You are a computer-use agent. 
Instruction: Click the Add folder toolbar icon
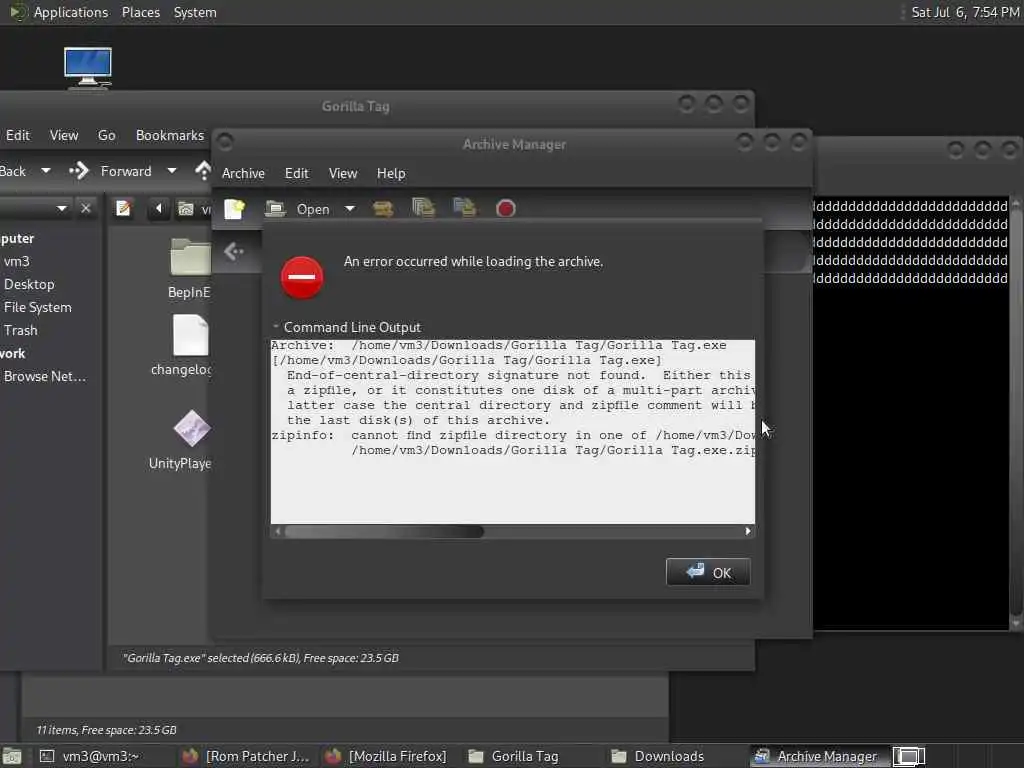click(x=464, y=208)
